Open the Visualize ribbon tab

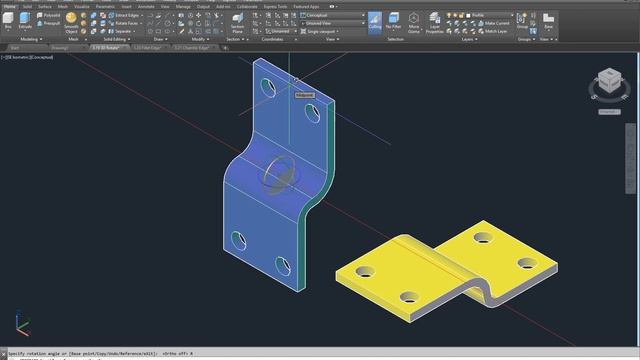(x=82, y=7)
